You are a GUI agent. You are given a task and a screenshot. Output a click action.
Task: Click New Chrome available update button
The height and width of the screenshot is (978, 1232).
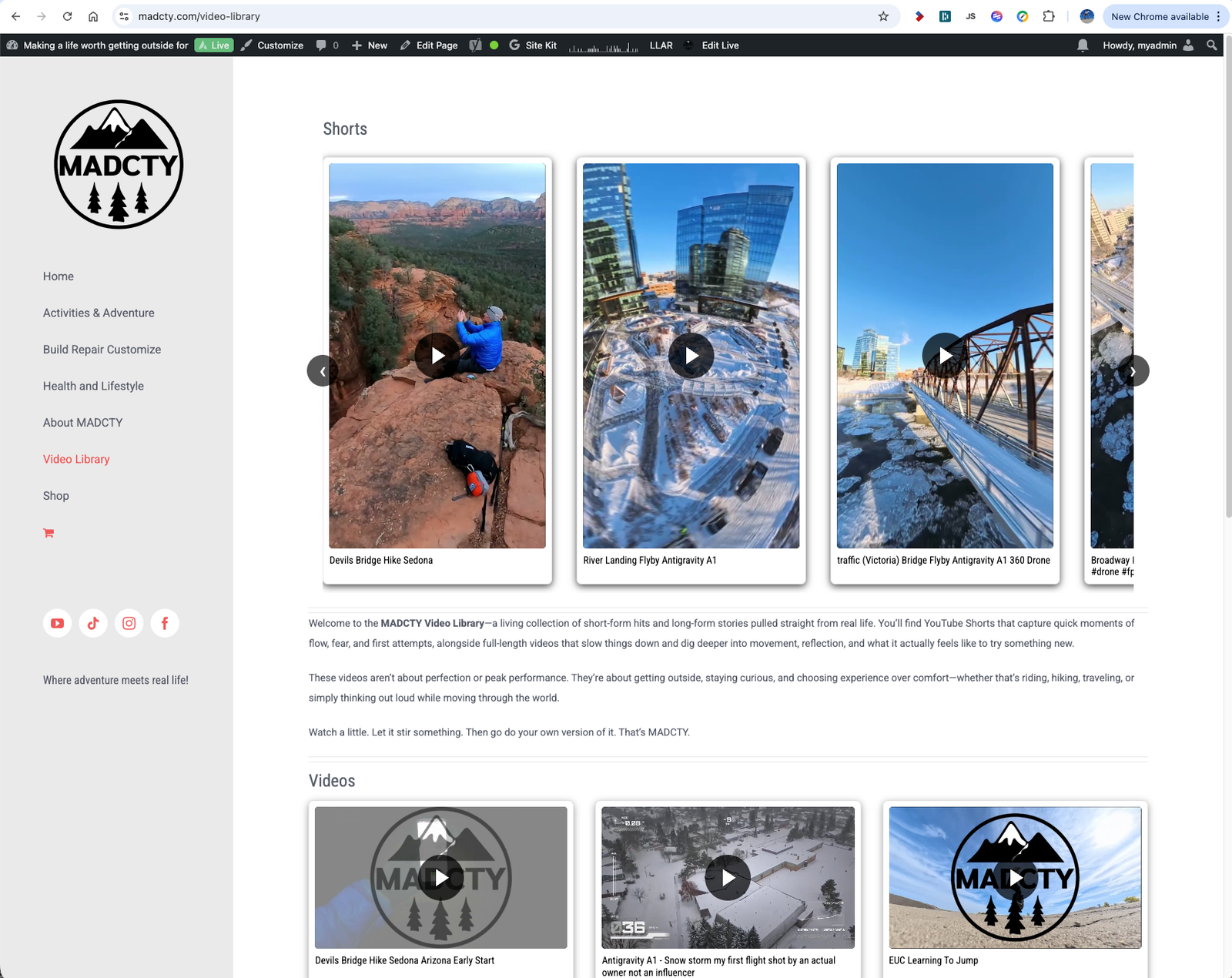[1160, 16]
